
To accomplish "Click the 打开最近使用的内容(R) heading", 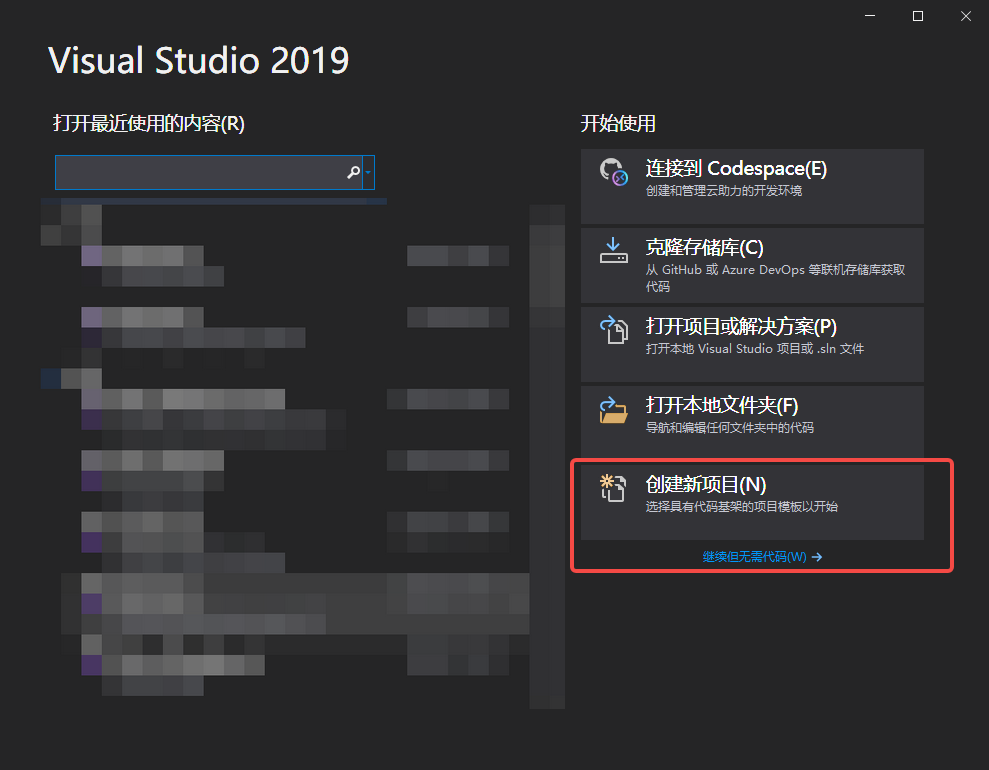I will point(149,123).
